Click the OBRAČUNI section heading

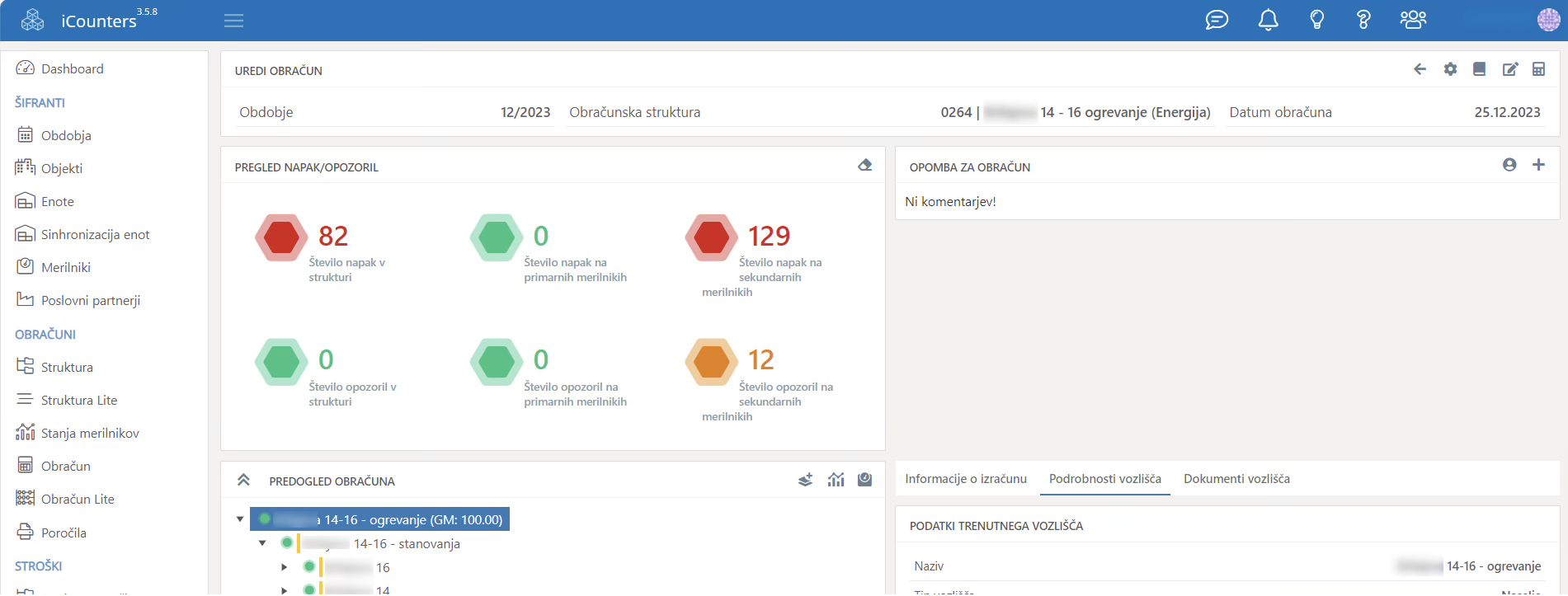tap(45, 334)
